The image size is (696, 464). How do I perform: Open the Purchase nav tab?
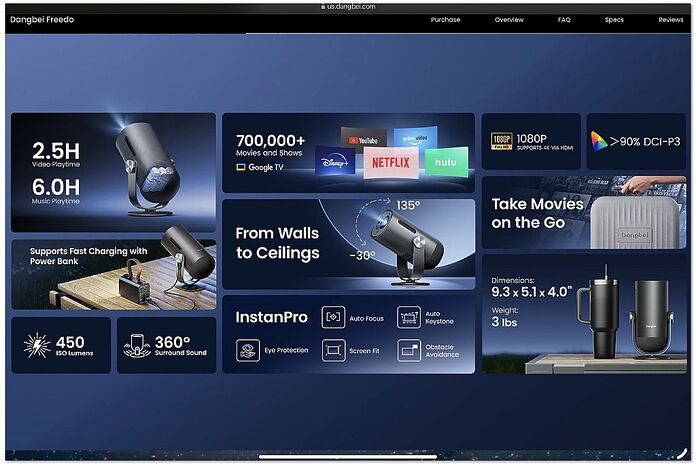(445, 20)
